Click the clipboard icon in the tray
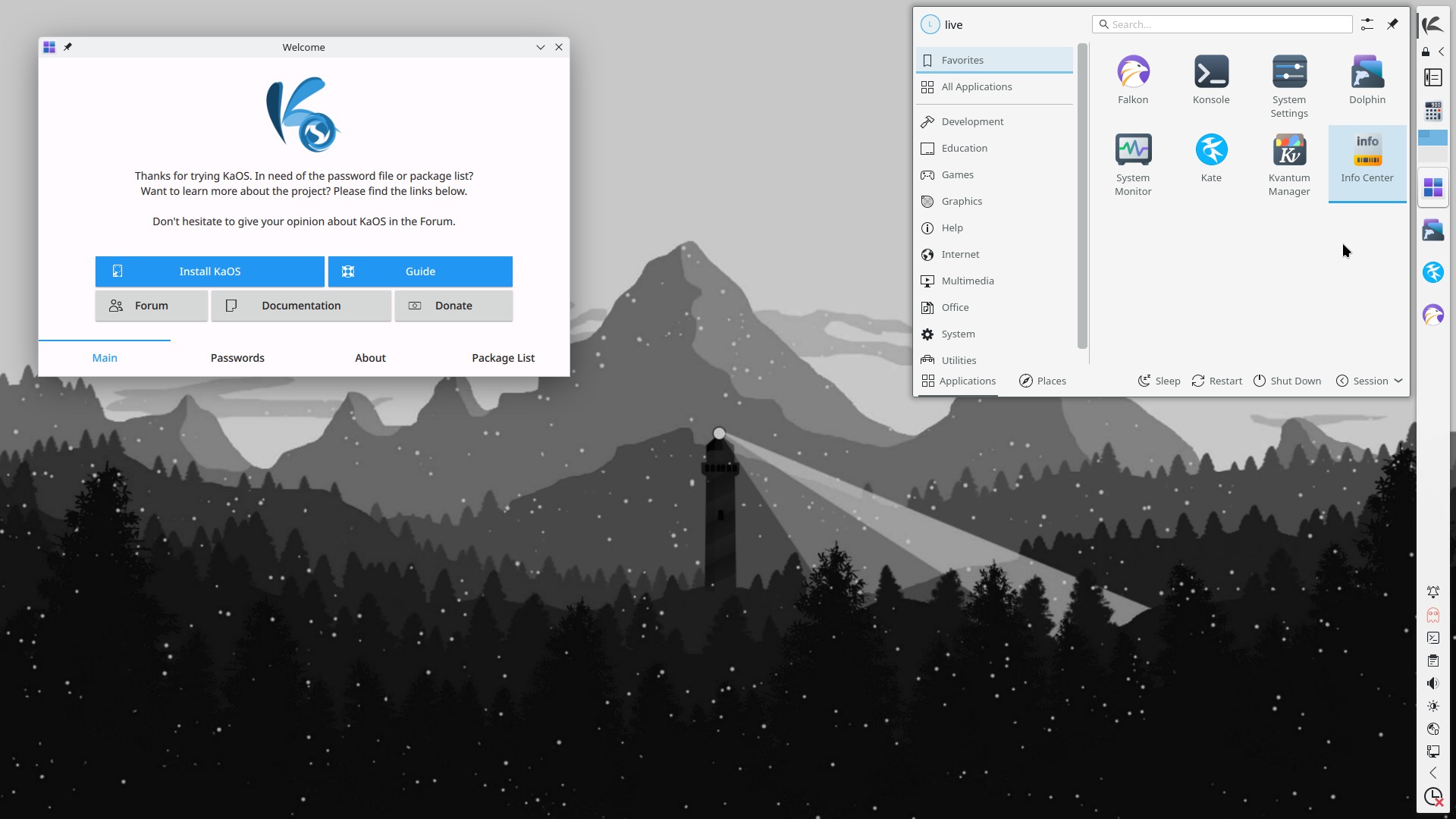Image resolution: width=1456 pixels, height=819 pixels. 1432,661
